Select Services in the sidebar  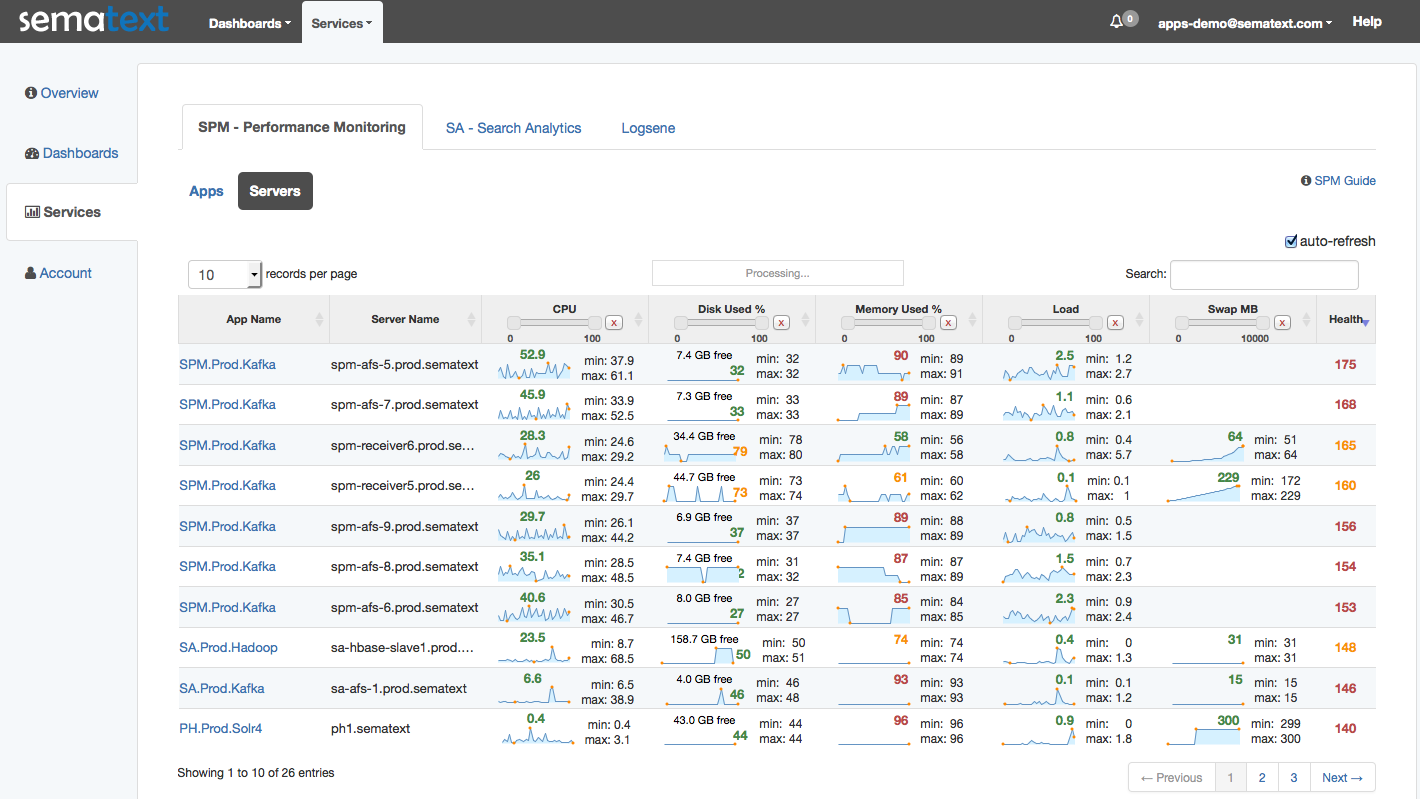[72, 212]
